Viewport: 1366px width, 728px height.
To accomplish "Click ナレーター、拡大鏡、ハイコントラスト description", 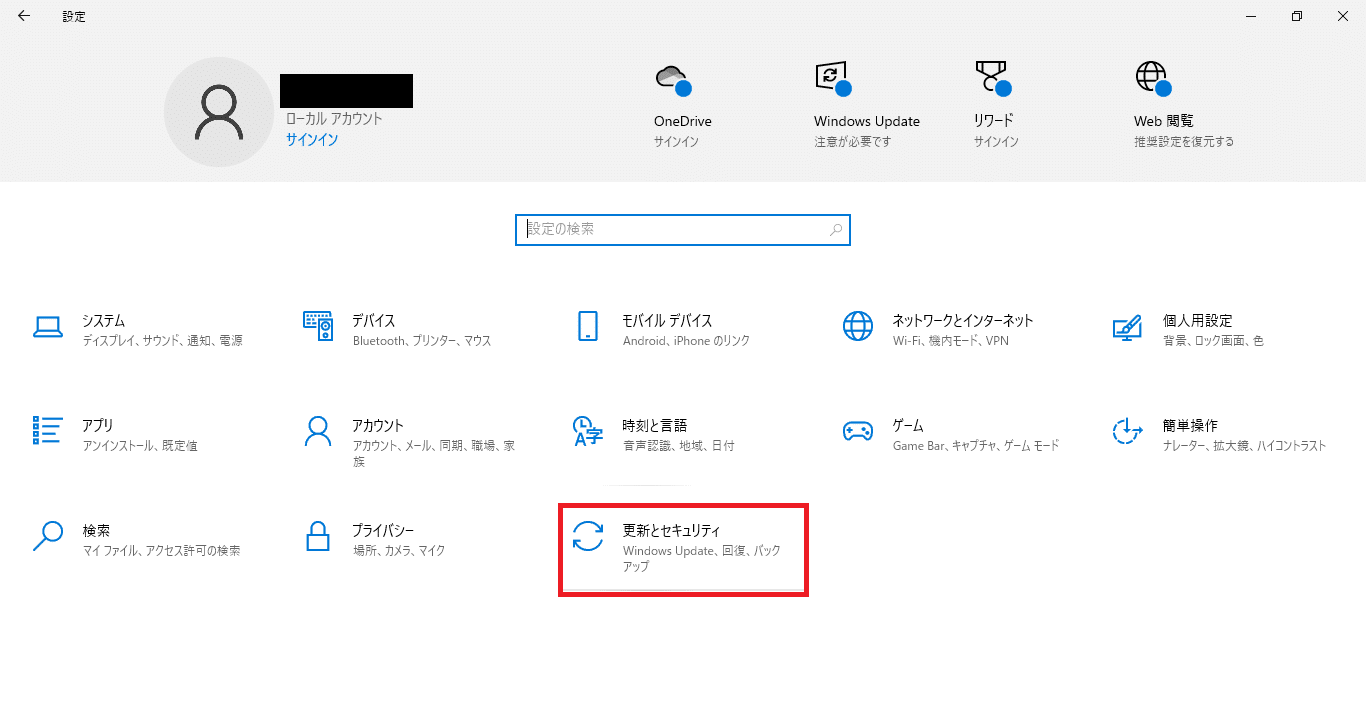I will point(1244,446).
